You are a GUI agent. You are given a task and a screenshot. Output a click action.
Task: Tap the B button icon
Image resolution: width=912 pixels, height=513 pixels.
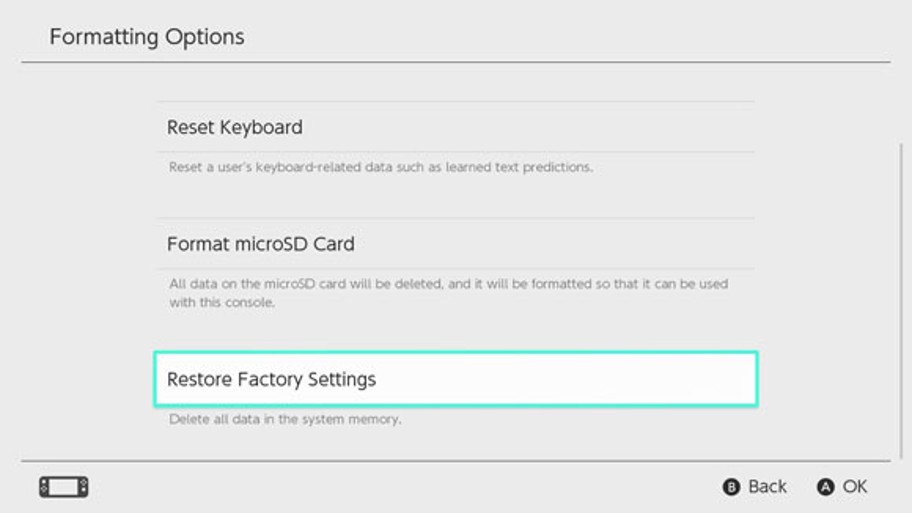coord(731,487)
